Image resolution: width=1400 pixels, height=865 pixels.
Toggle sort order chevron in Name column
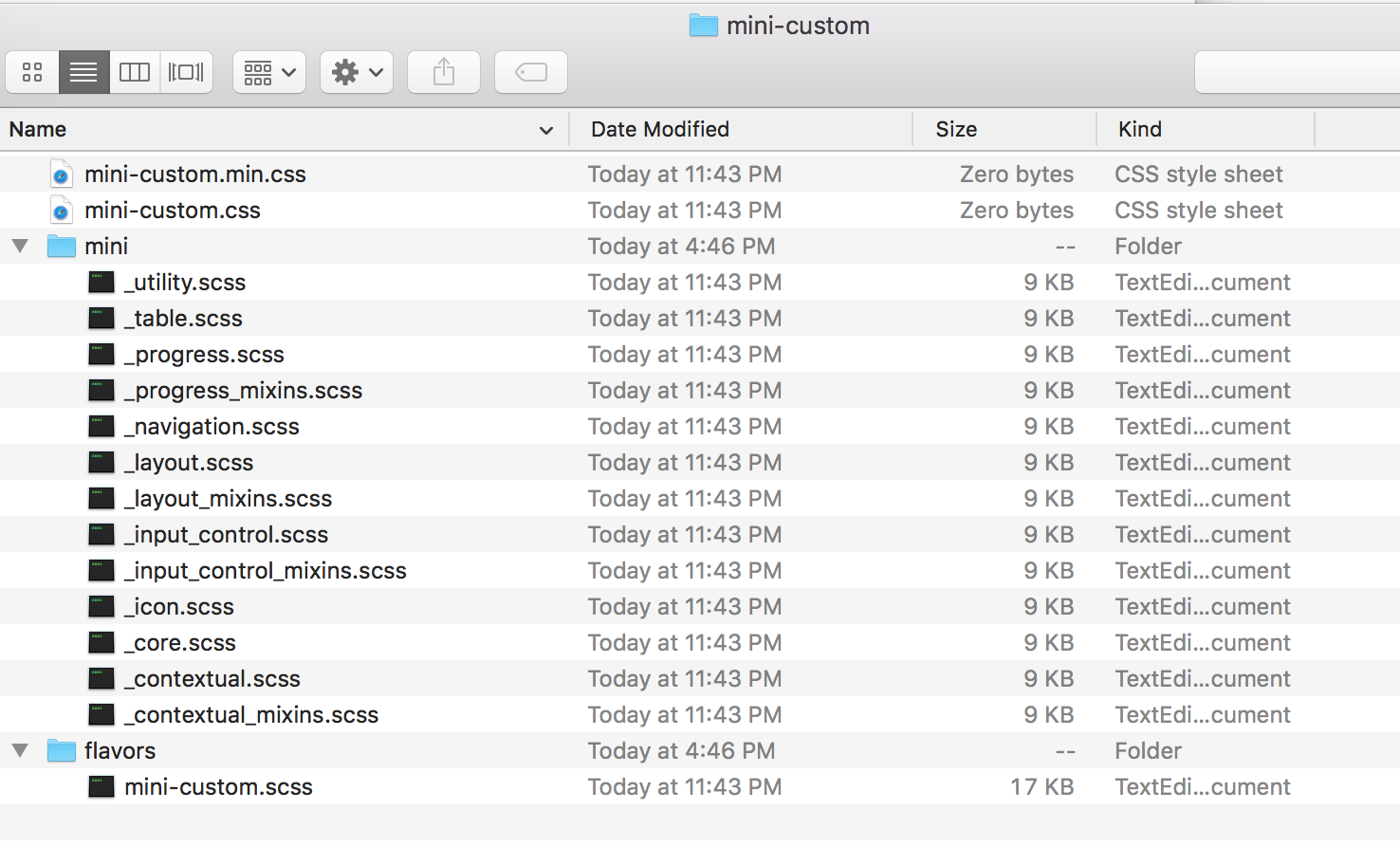point(546,130)
